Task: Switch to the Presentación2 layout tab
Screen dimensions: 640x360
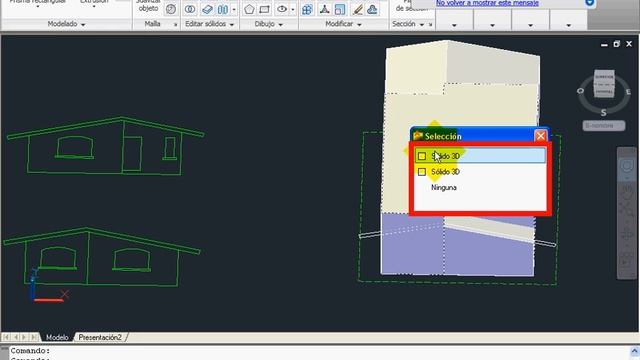Action: (100, 337)
